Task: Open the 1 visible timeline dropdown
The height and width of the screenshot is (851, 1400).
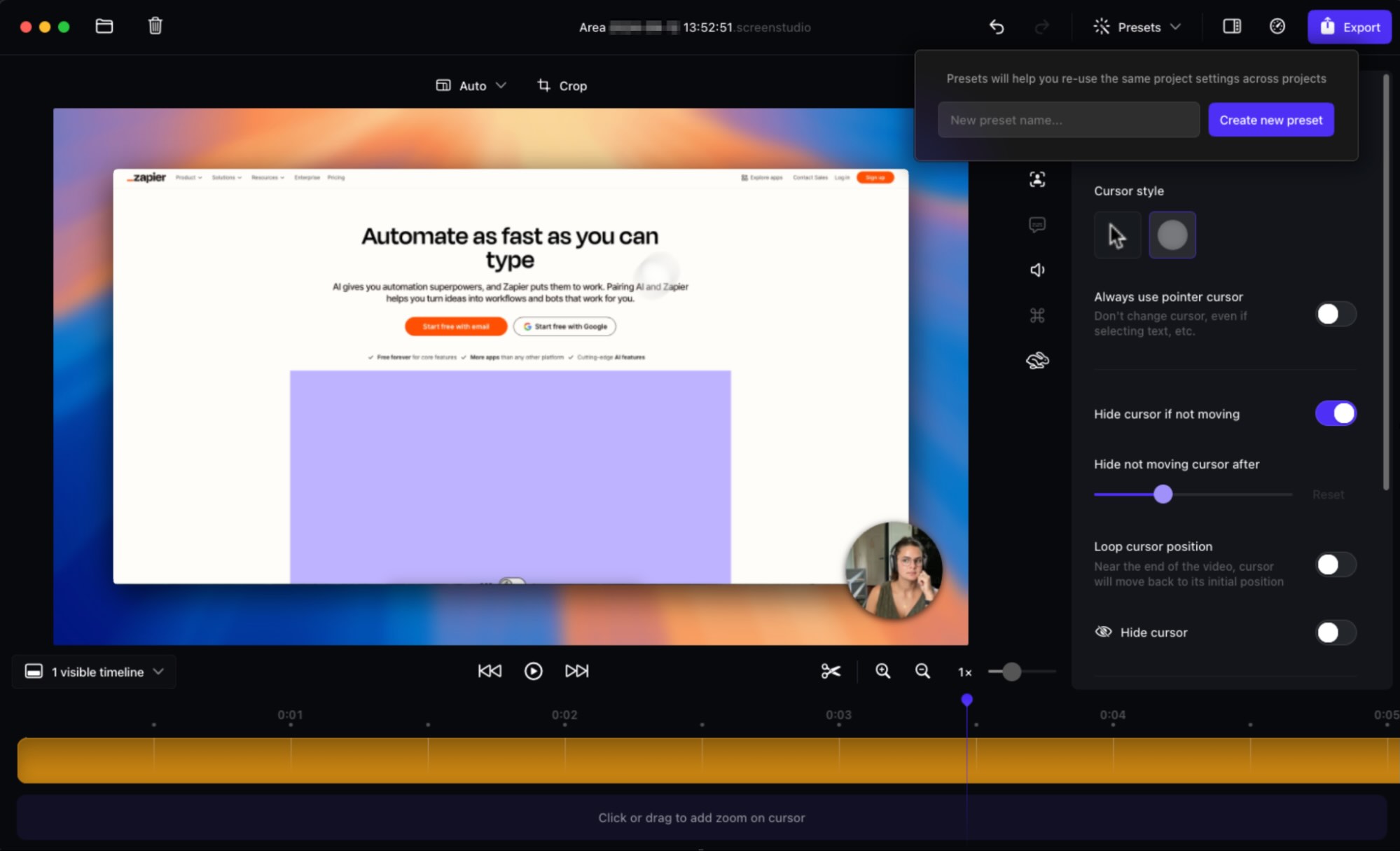Action: pyautogui.click(x=94, y=672)
